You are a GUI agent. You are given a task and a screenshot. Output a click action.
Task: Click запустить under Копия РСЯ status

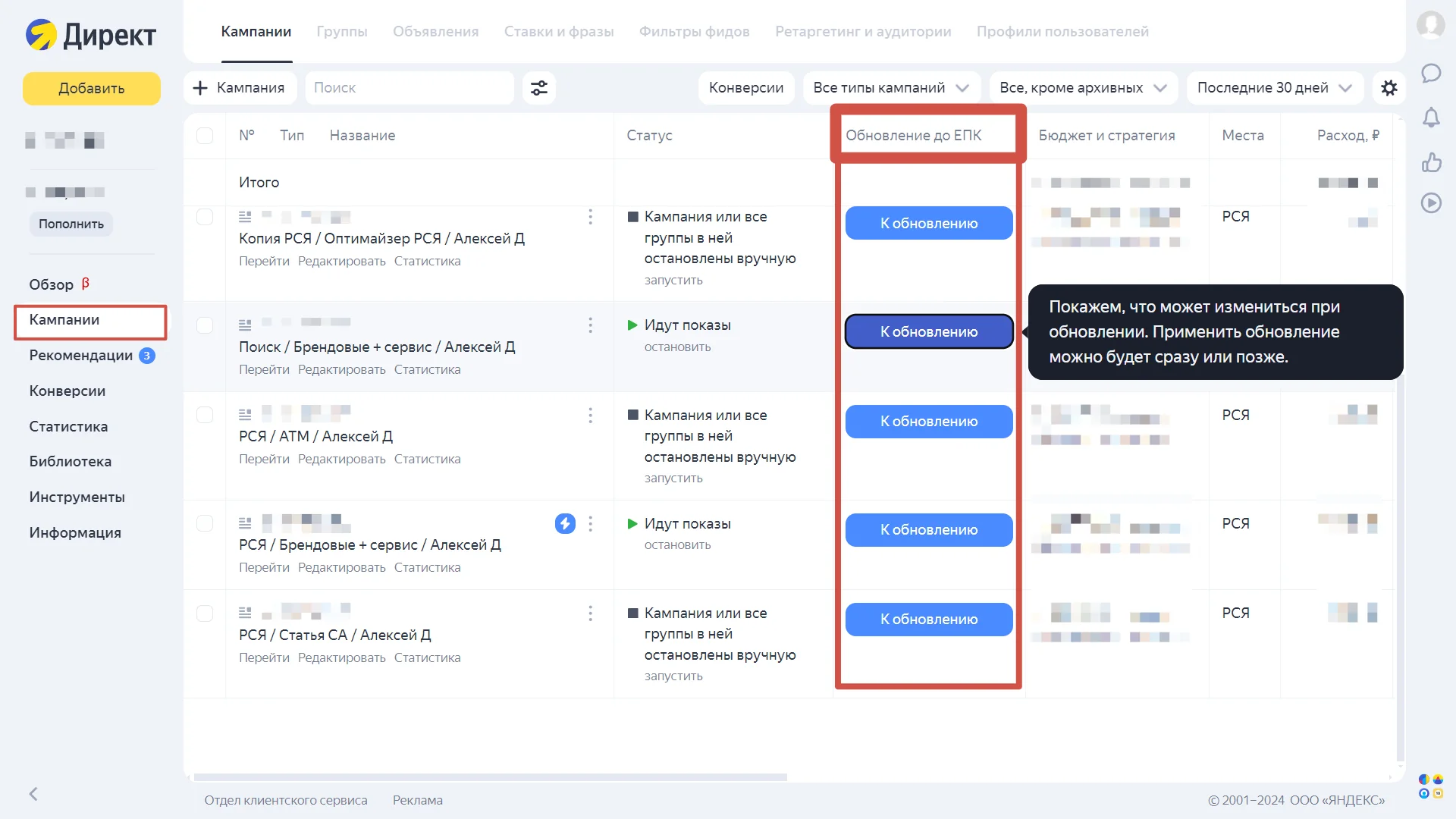pyautogui.click(x=673, y=281)
